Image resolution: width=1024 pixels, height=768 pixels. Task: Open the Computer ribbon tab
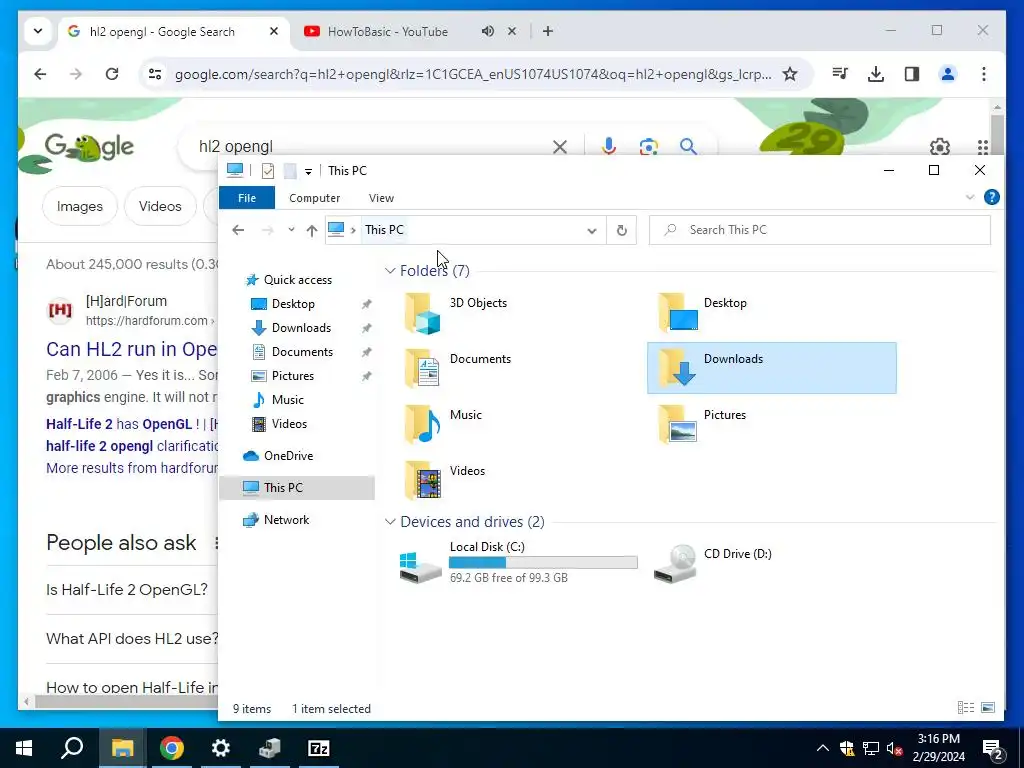(x=315, y=198)
